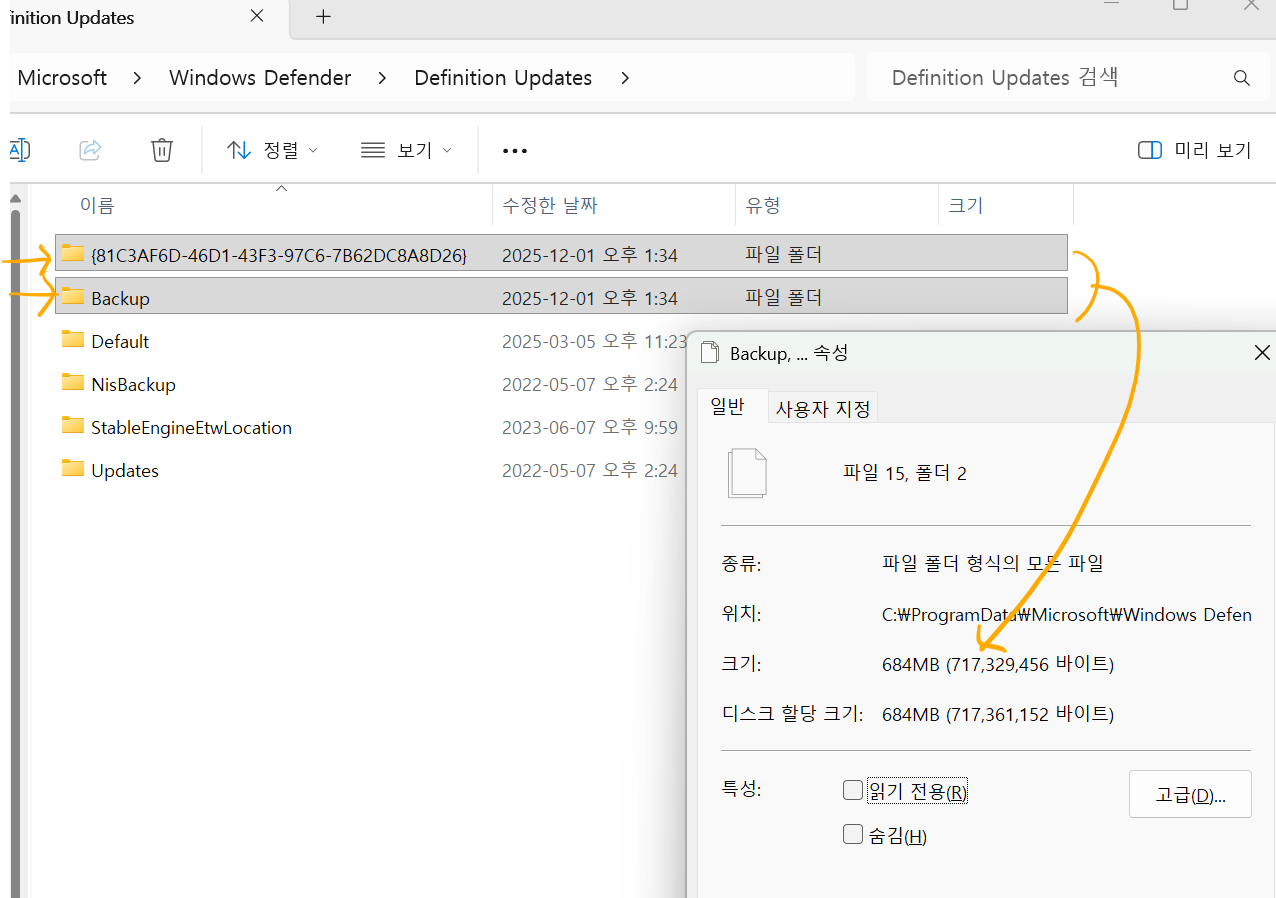Screen dimensions: 1276x898
Task: Click the 고급(D) advanced button
Action: click(1190, 793)
